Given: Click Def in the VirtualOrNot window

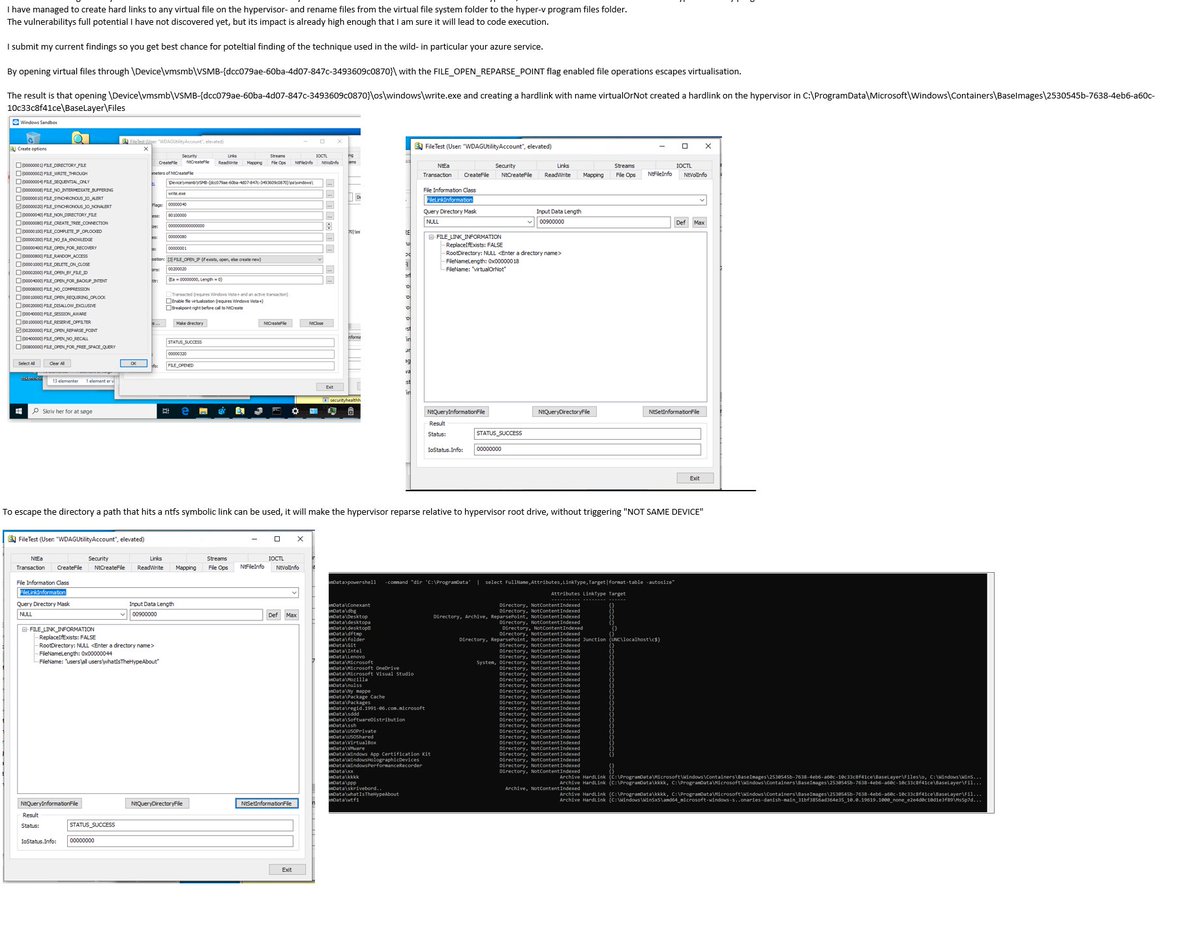Looking at the screenshot, I should coord(681,222).
